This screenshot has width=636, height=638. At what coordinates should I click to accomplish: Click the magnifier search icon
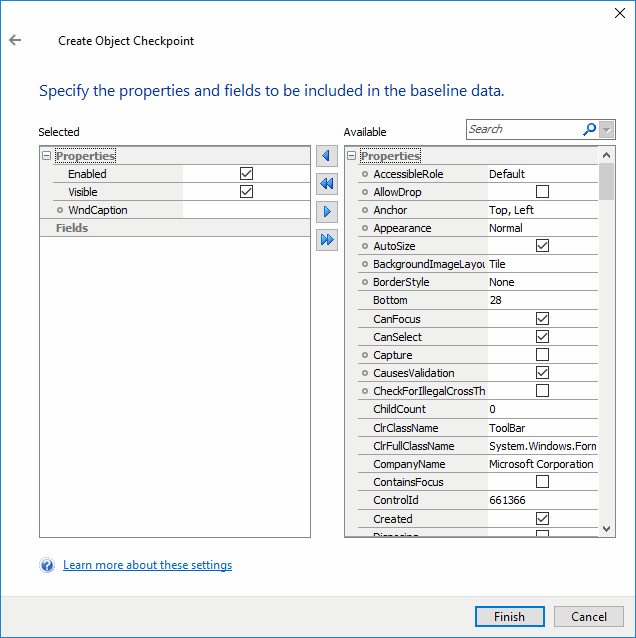tap(589, 129)
